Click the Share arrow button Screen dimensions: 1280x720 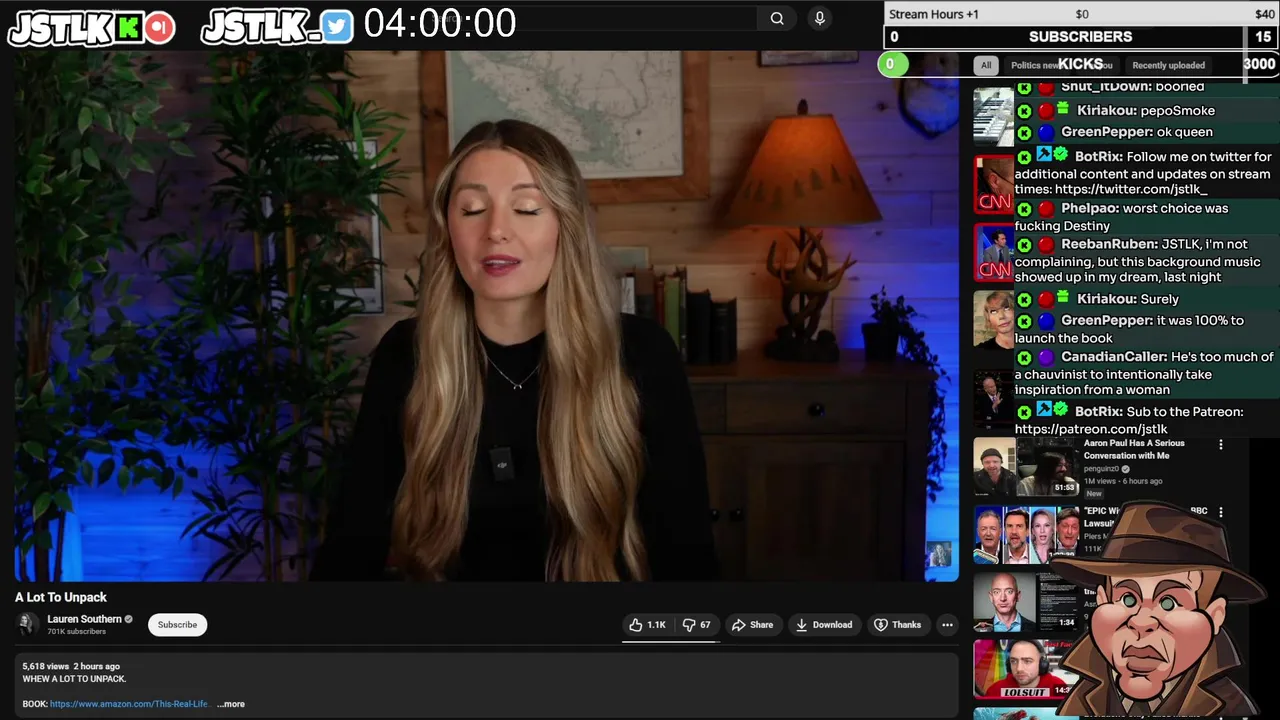click(752, 625)
